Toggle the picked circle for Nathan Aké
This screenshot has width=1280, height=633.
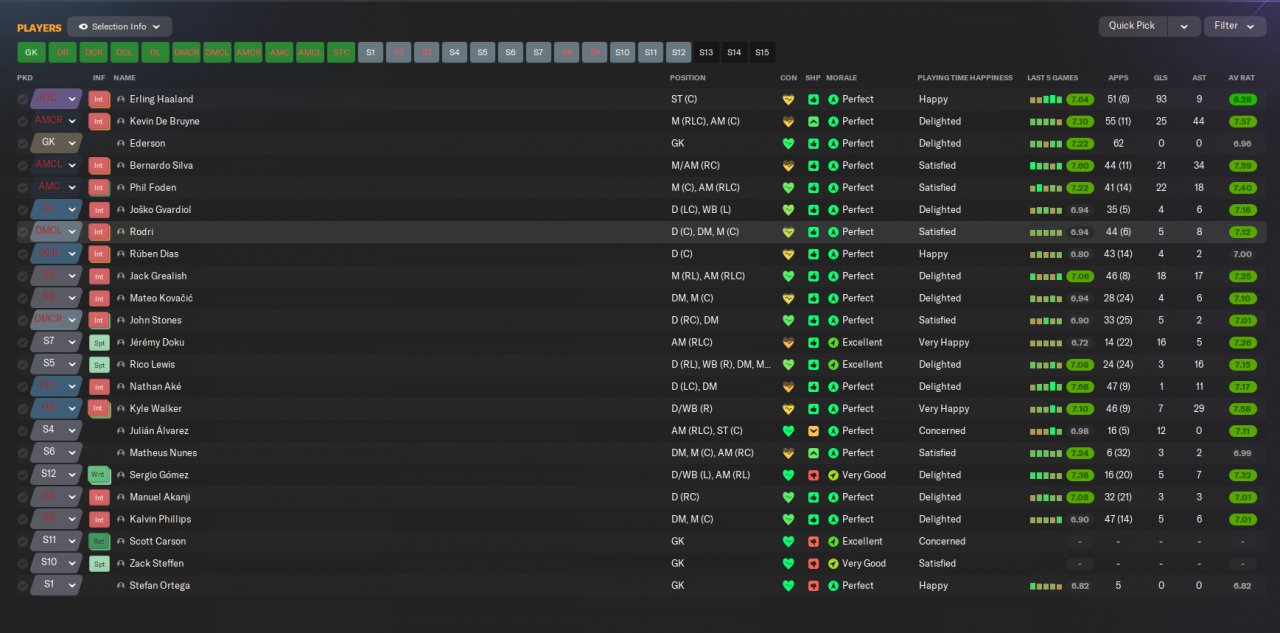click(x=22, y=386)
